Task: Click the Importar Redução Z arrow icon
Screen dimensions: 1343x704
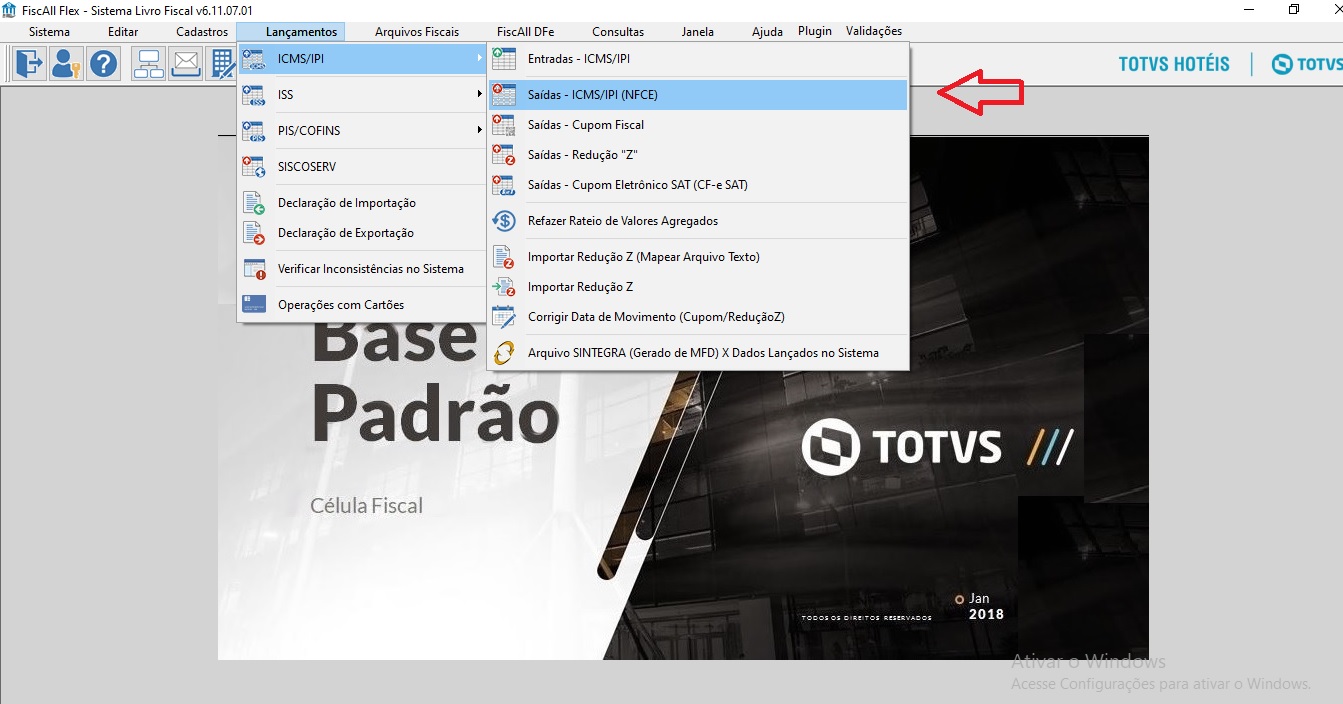Action: click(504, 287)
